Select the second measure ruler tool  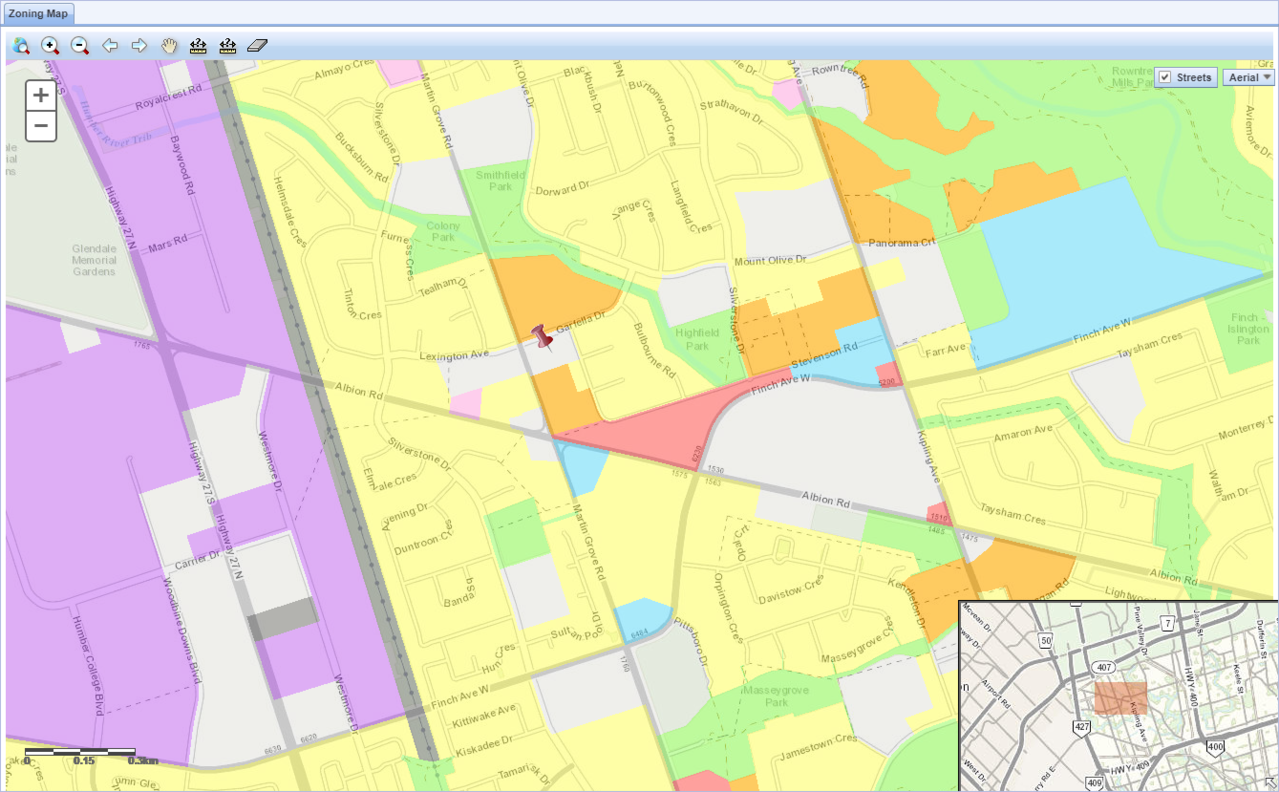228,46
